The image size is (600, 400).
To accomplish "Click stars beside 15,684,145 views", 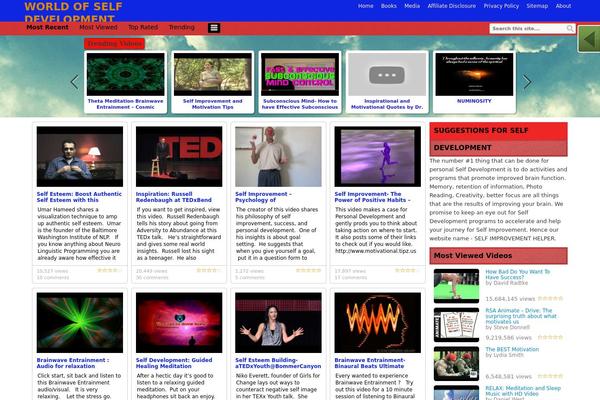I will tap(550, 299).
